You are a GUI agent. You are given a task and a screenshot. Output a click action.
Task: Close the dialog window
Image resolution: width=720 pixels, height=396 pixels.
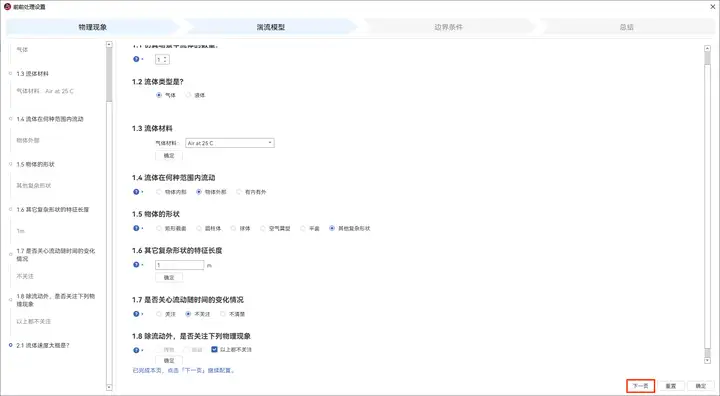pyautogui.click(x=713, y=6)
